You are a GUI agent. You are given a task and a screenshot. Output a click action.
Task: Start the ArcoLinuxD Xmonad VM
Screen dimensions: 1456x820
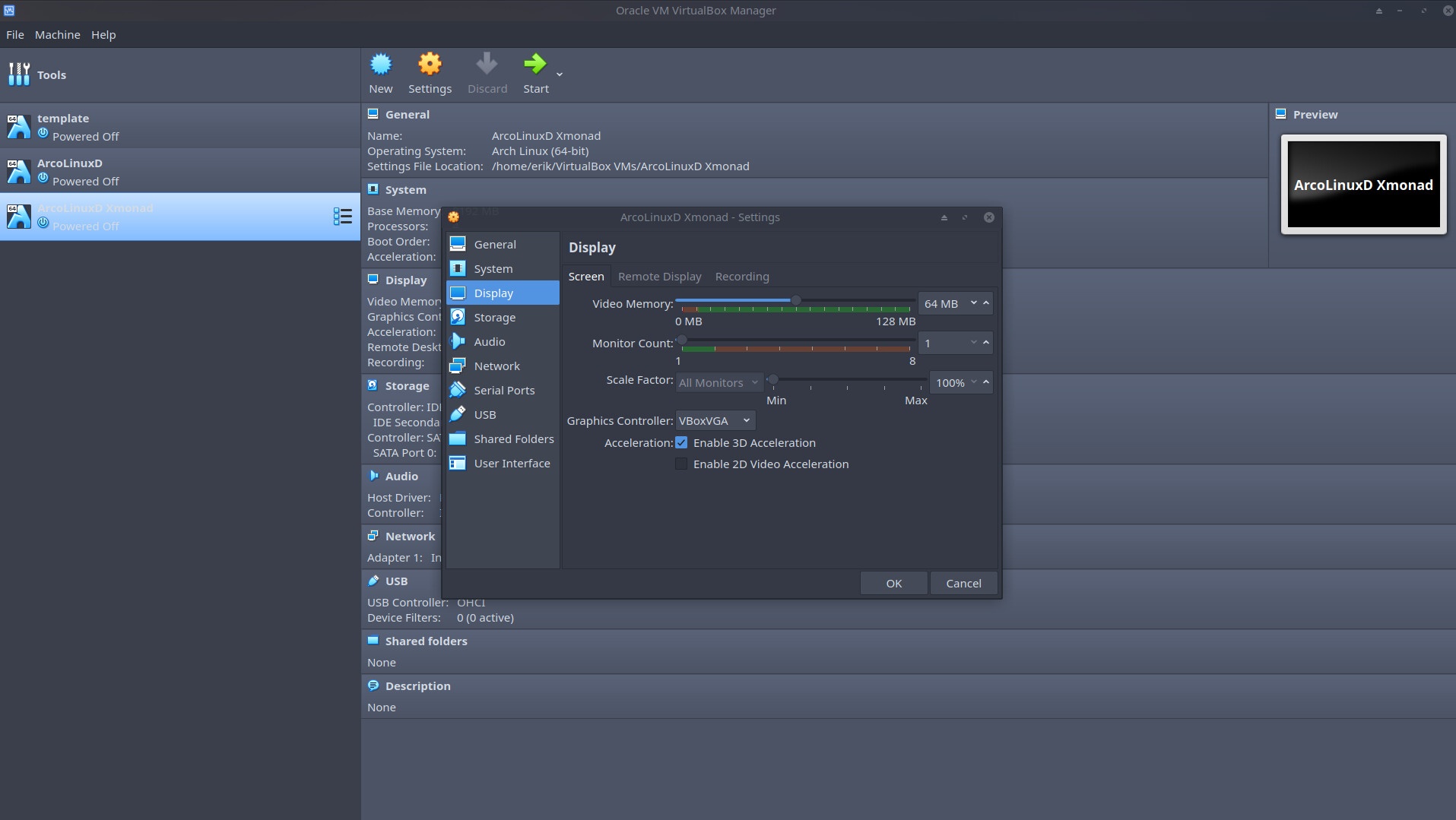tap(536, 72)
